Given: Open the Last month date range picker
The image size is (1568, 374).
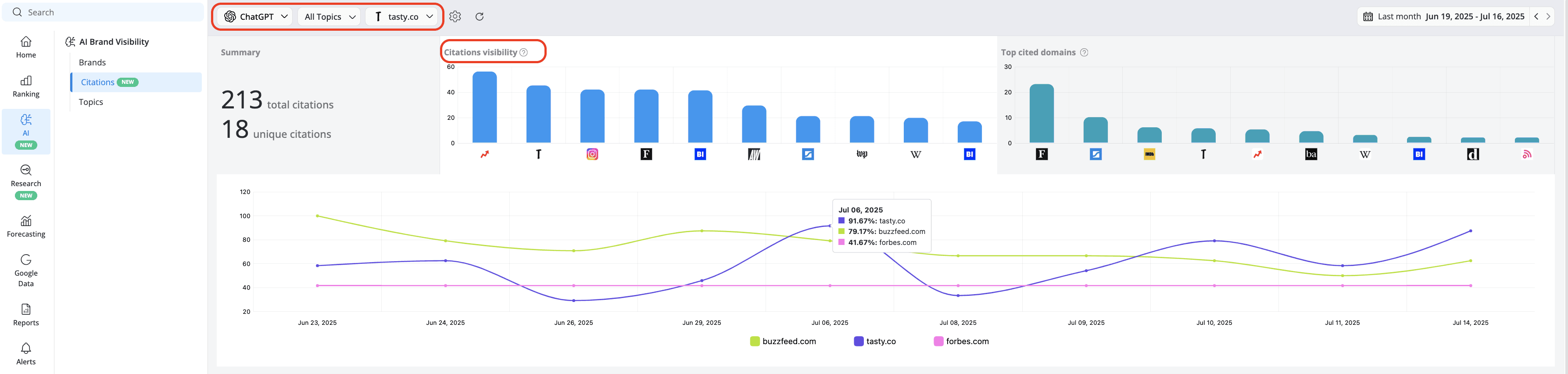Looking at the screenshot, I should tap(1444, 16).
